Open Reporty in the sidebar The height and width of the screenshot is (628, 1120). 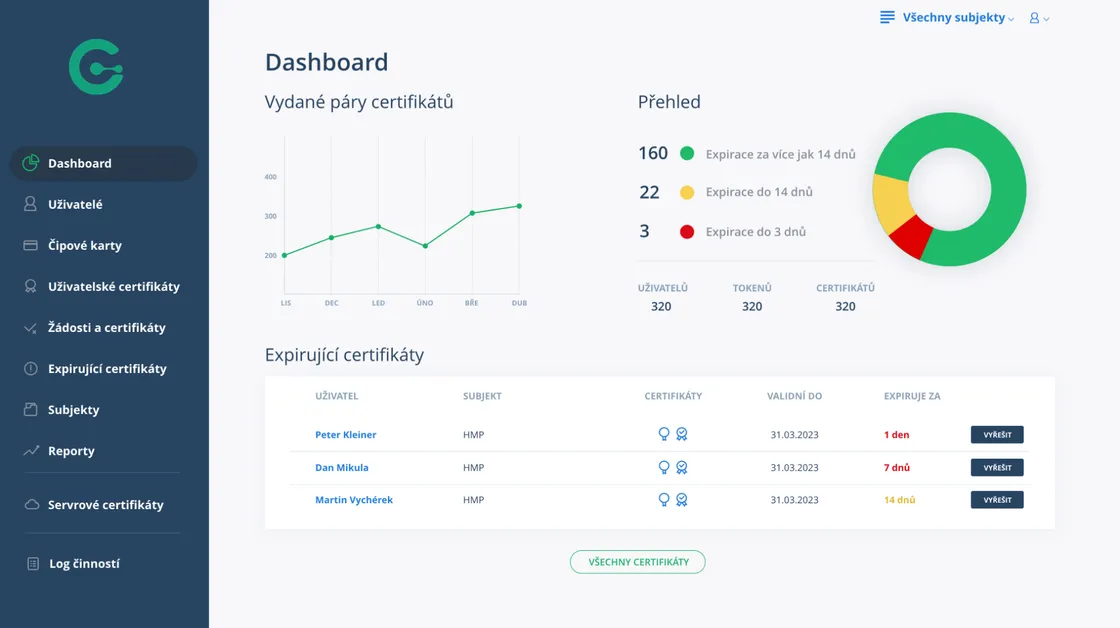tap(71, 451)
